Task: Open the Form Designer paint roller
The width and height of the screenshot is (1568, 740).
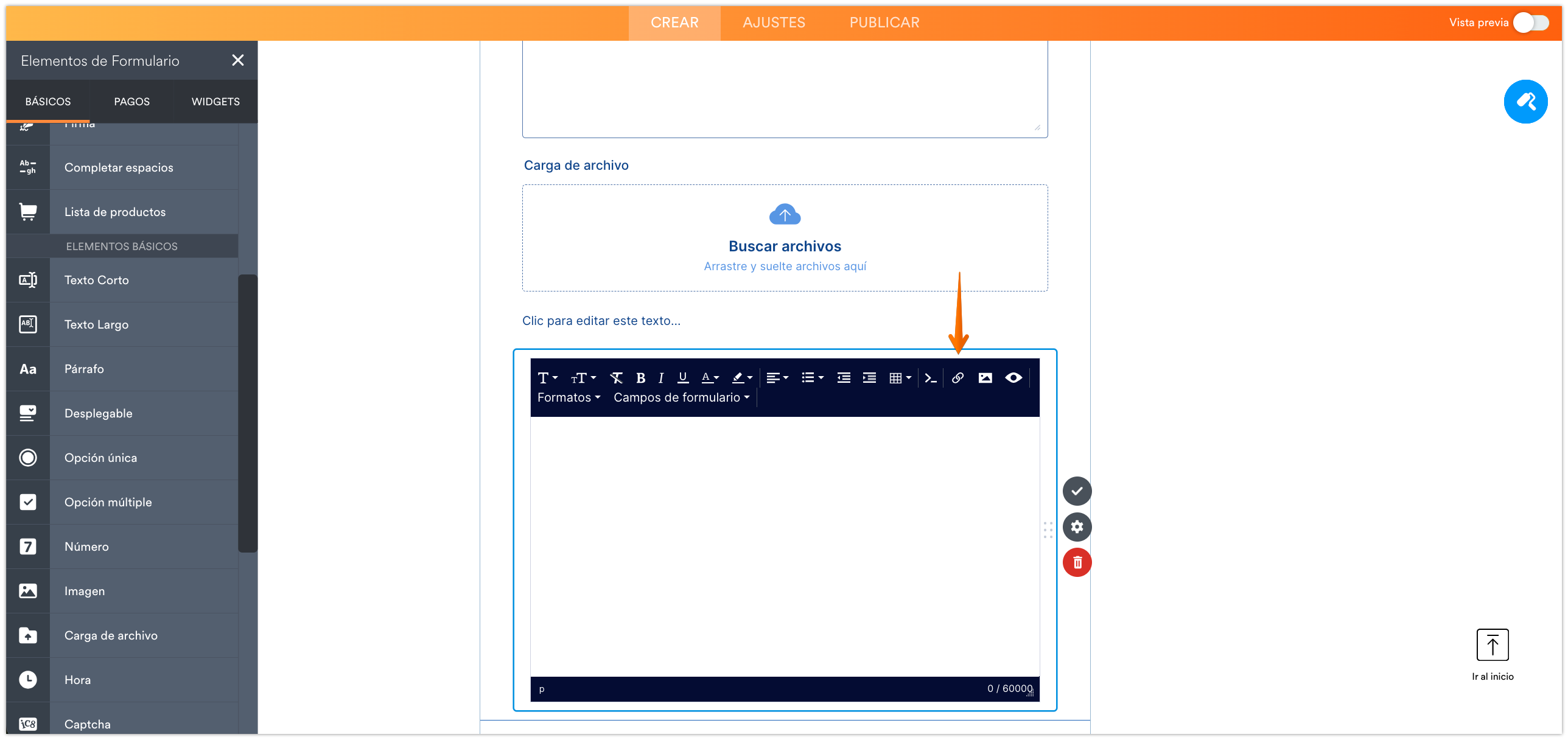Action: (1525, 102)
